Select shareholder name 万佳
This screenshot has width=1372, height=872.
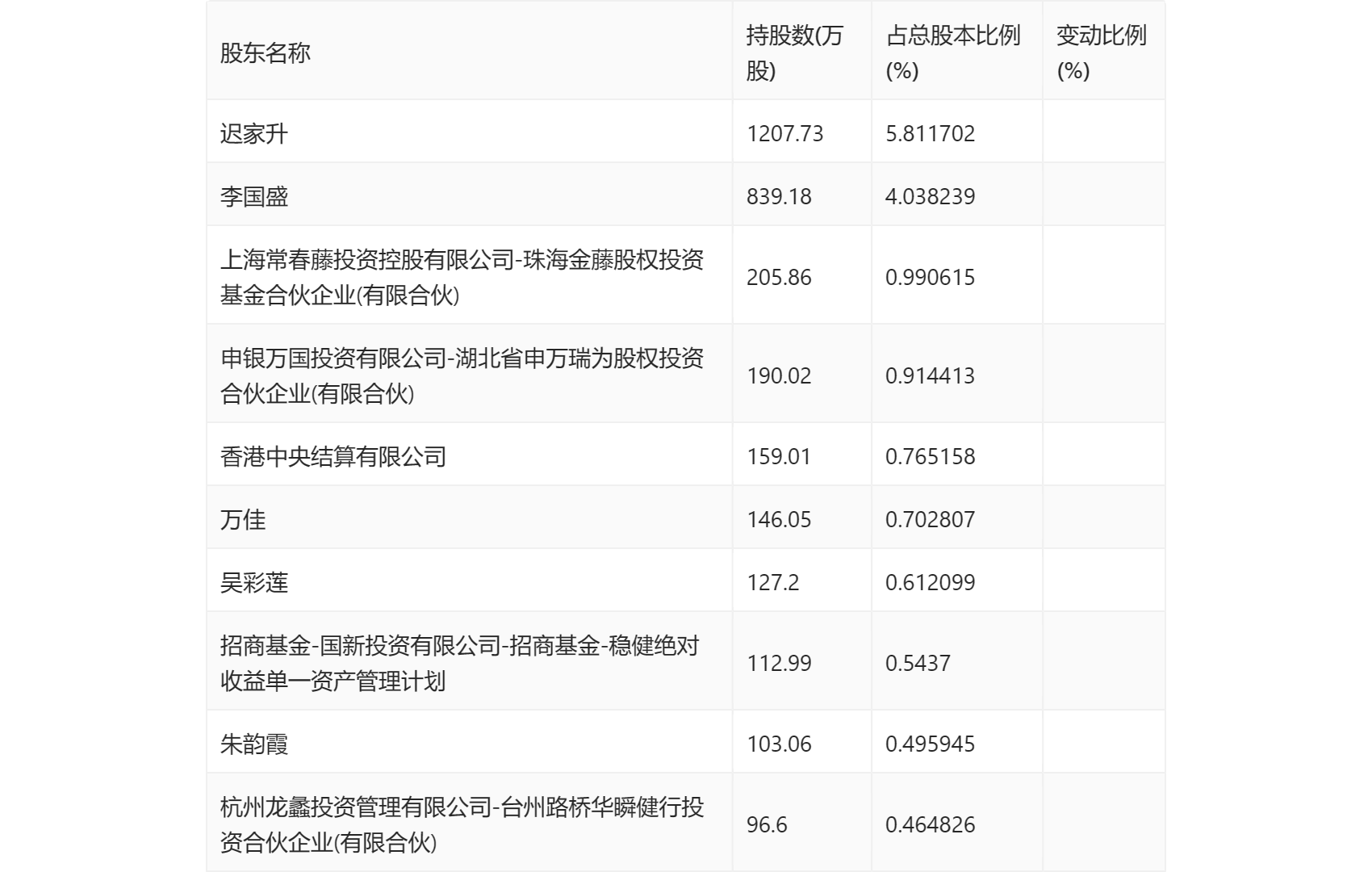243,519
